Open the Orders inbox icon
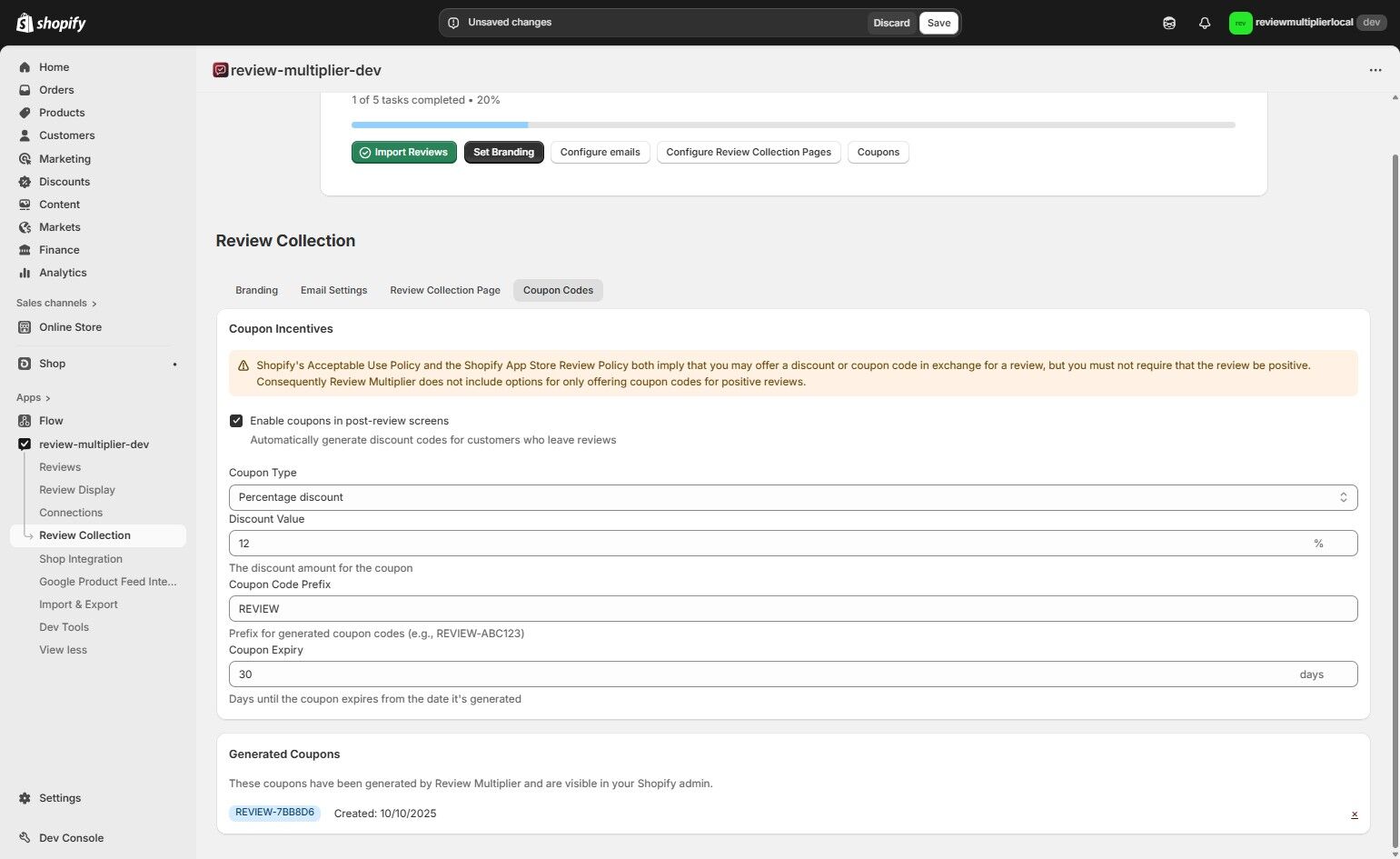 25,90
